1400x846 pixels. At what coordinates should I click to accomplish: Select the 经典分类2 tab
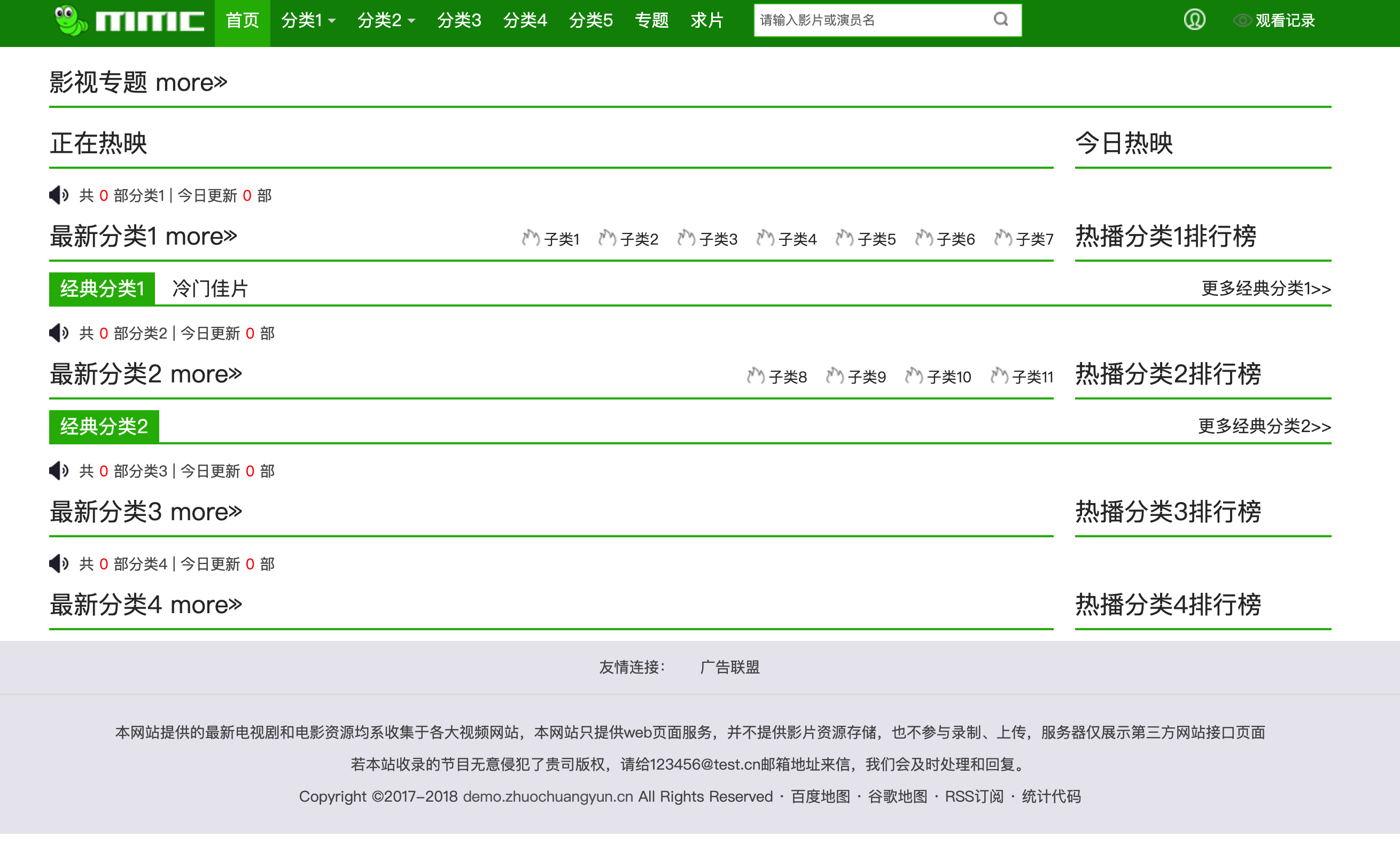coord(104,426)
